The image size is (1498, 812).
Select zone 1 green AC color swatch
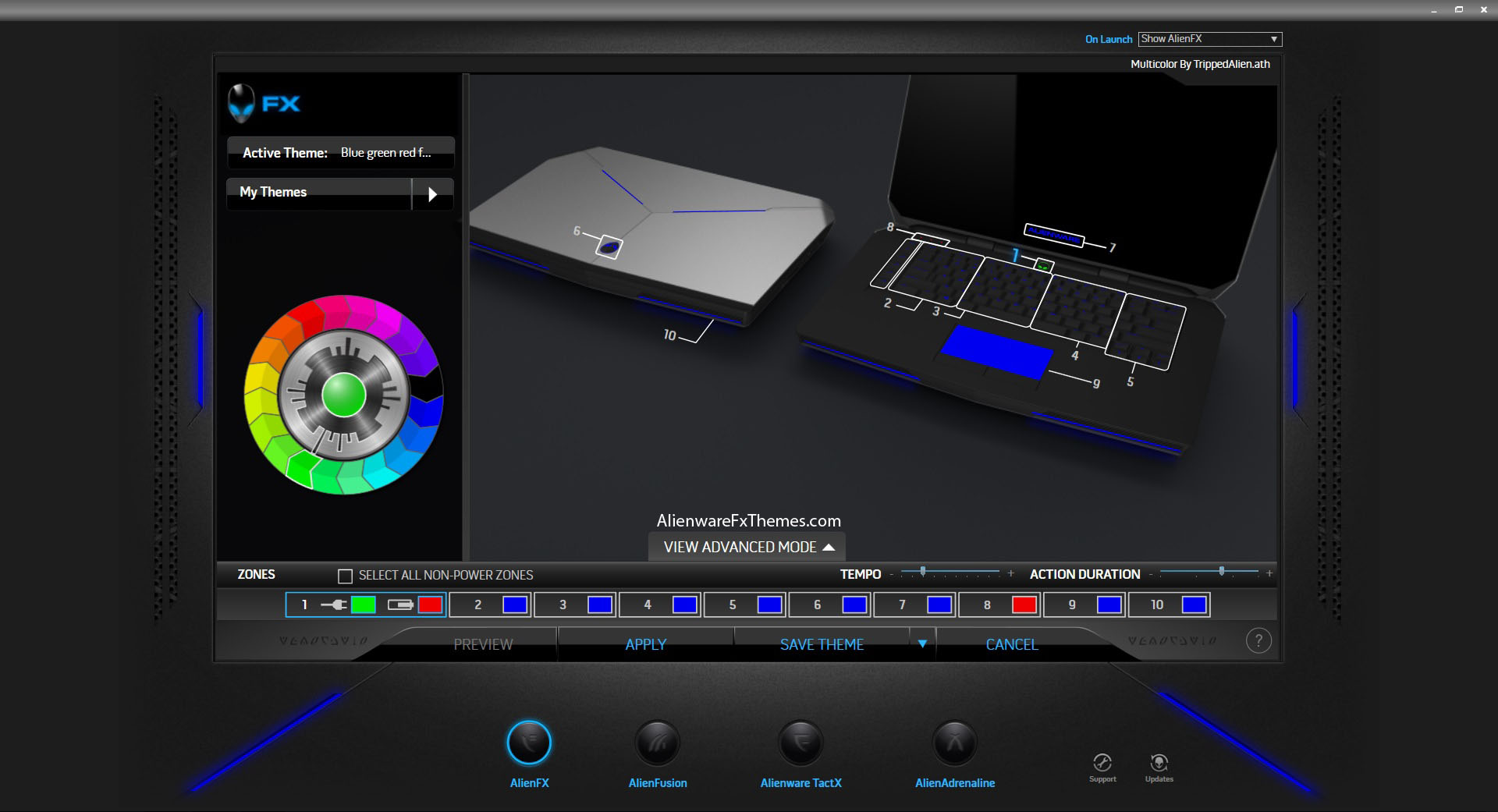(x=363, y=605)
